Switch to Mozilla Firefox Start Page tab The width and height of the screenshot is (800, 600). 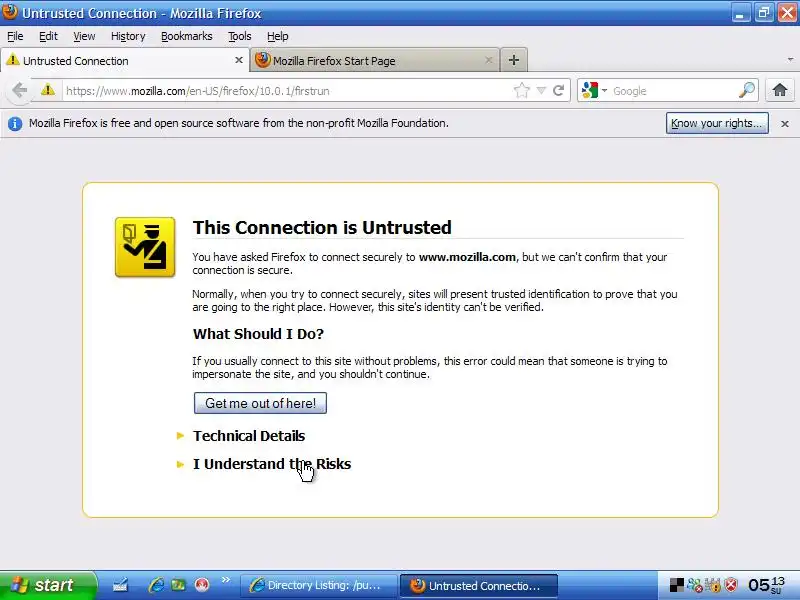coord(375,60)
